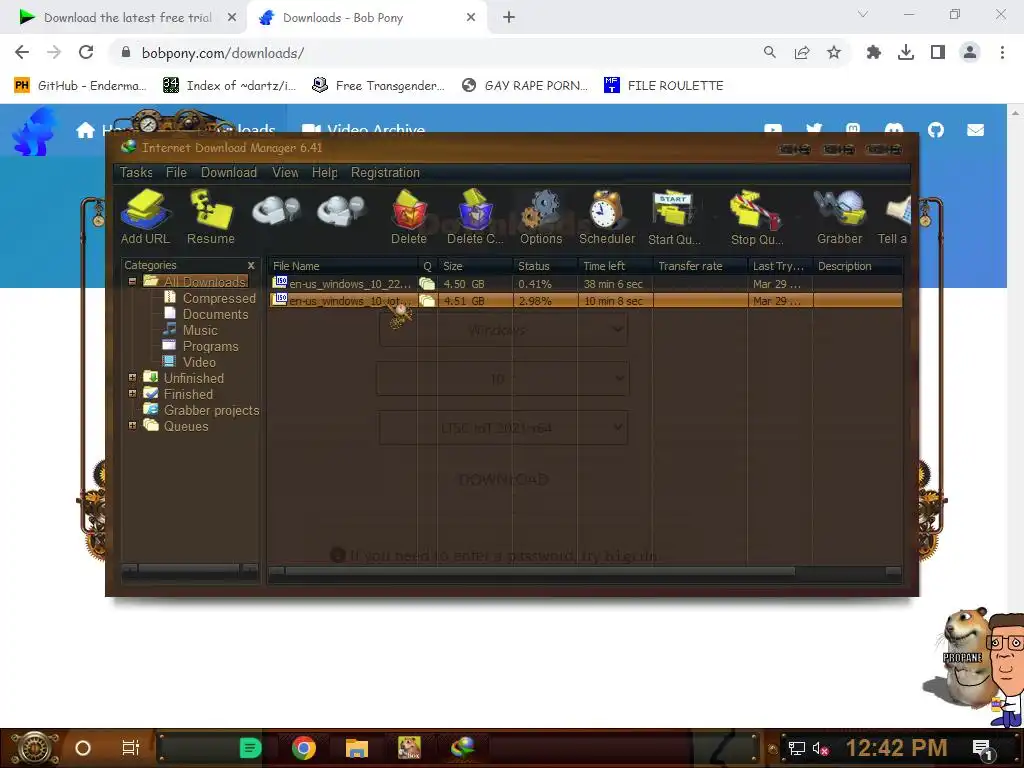The height and width of the screenshot is (768, 1024).
Task: Switch to the Download latest free trial tab
Action: pos(125,18)
